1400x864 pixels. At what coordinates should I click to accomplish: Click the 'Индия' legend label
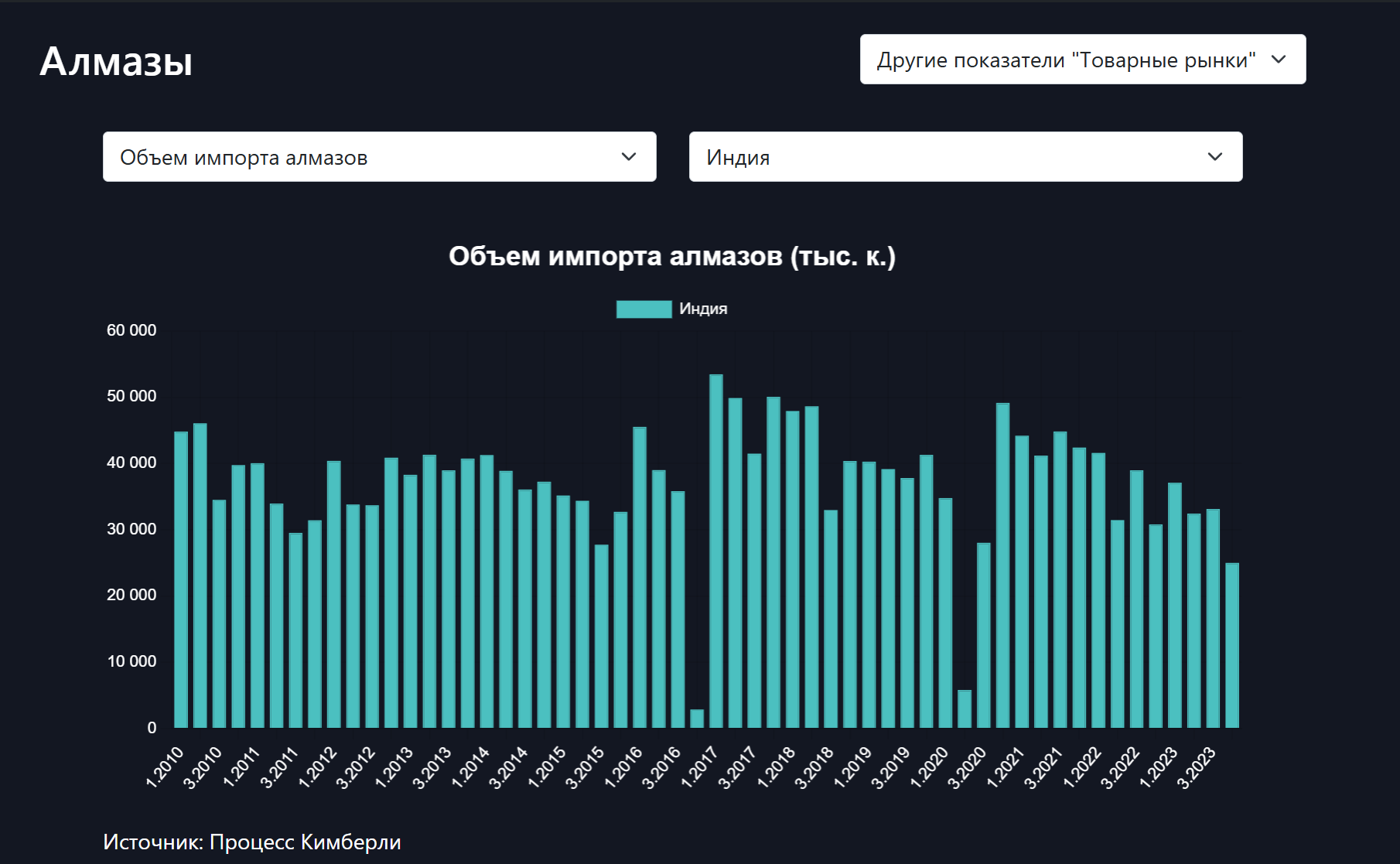[x=703, y=309]
